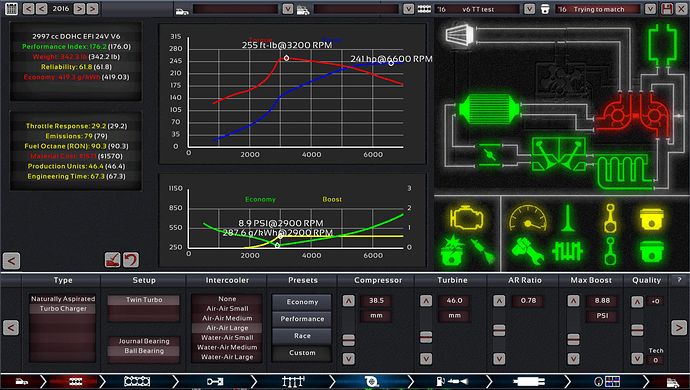Open the car model dropdown arrow
The width and height of the screenshot is (690, 390).
click(288, 9)
